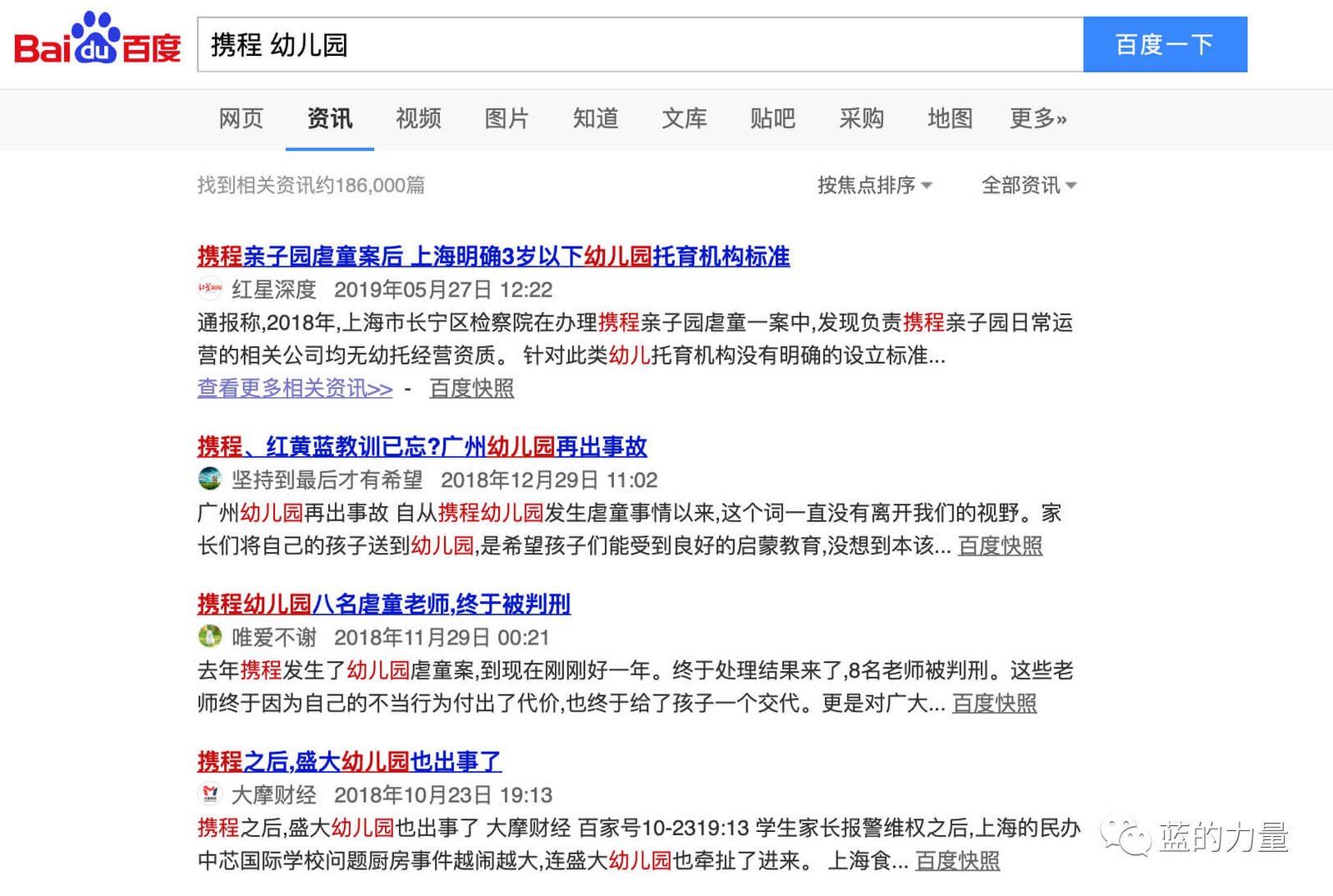The height and width of the screenshot is (896, 1333).
Task: Open 查看更多相关资讯 link
Action: (294, 388)
